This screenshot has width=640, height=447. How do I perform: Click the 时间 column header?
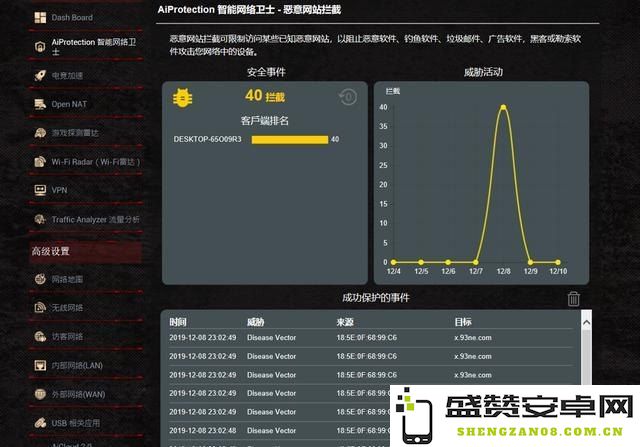[178, 322]
